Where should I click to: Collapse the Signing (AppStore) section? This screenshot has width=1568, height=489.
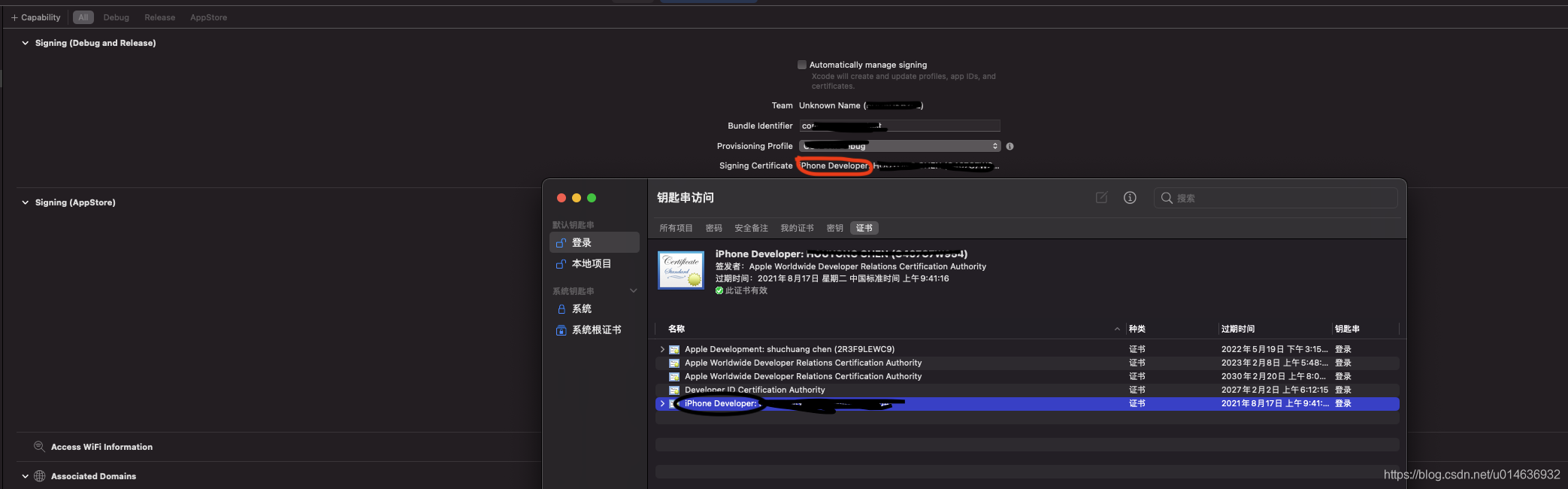tap(26, 202)
